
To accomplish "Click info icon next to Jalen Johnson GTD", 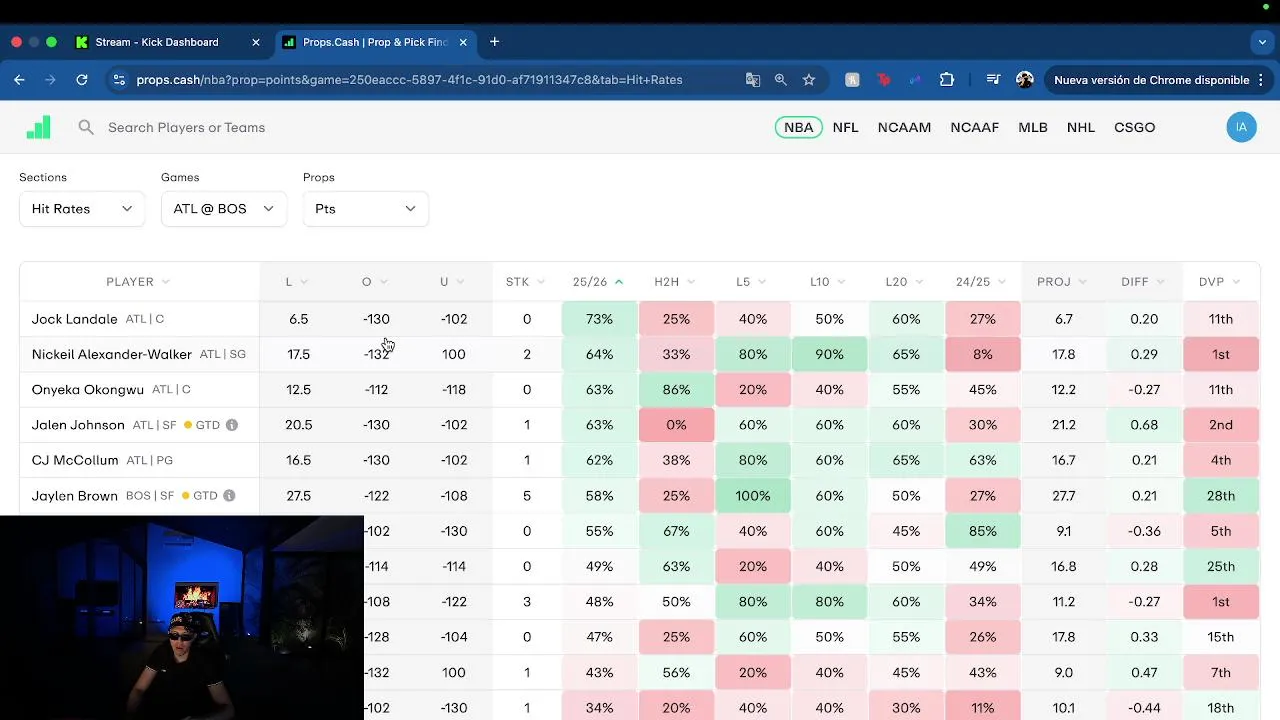I will click(x=232, y=425).
